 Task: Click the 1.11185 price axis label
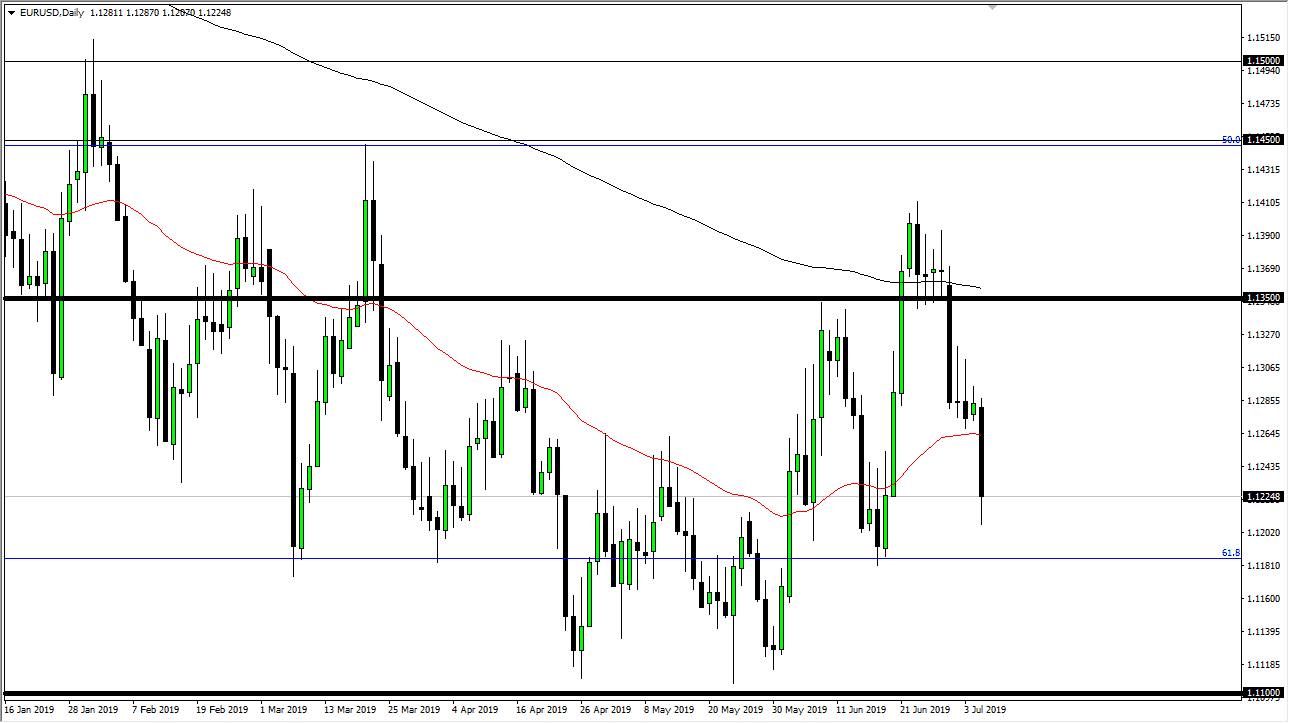coord(1262,665)
